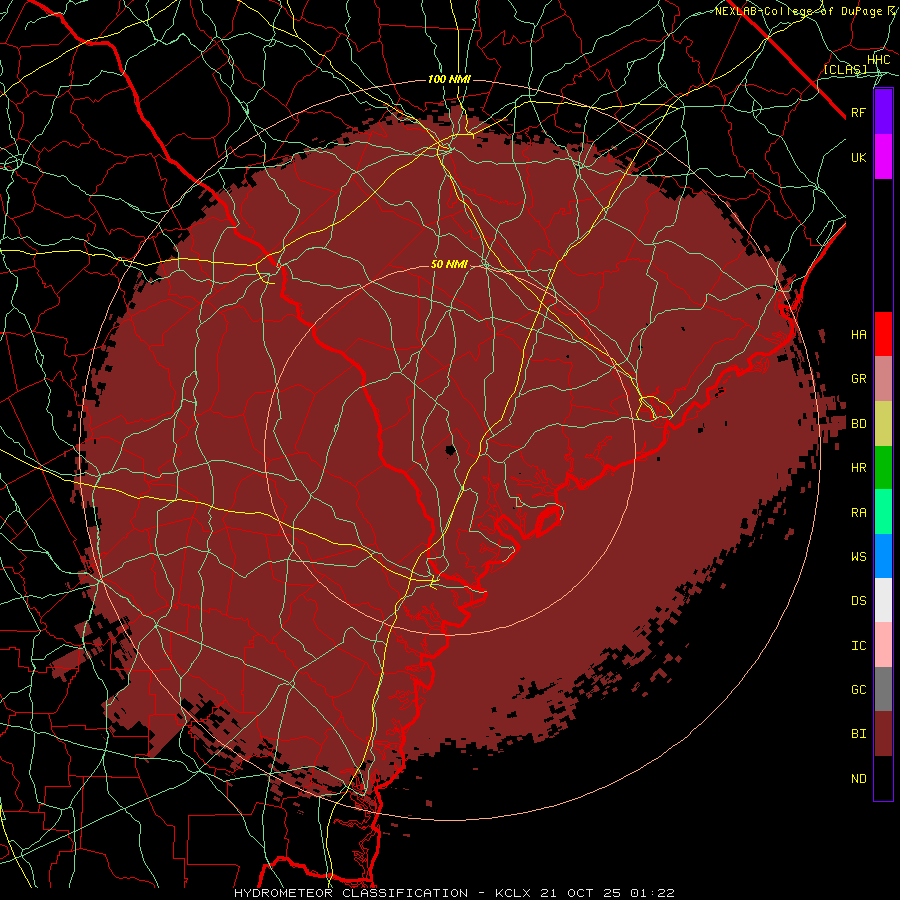The image size is (900, 900).
Task: Click the BD legend label
Action: [x=858, y=424]
